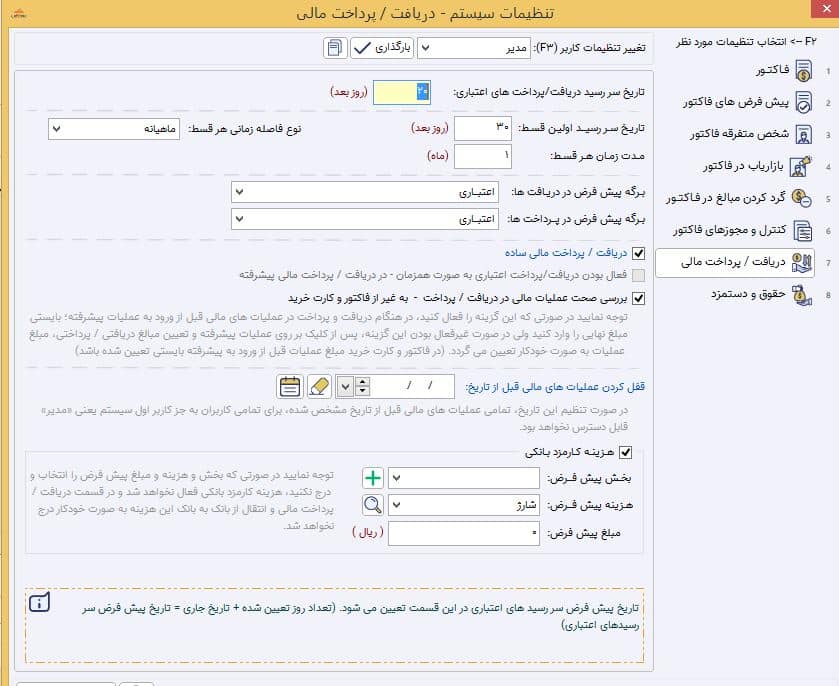Click the فاکتور invoice icon in sidebar

click(803, 70)
